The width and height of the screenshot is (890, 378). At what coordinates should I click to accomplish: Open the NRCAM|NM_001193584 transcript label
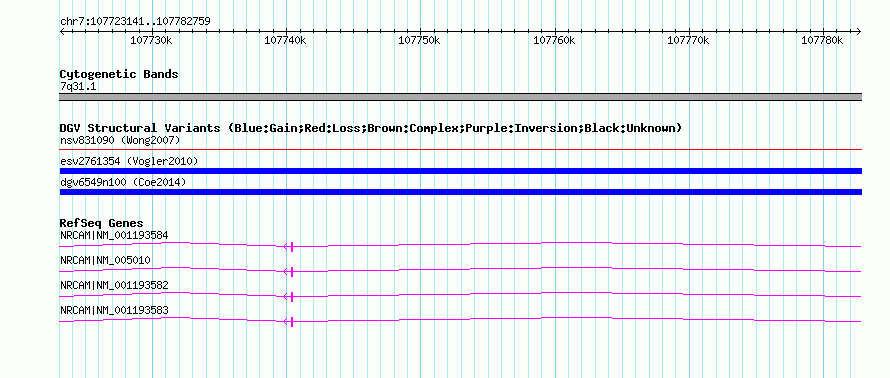114,235
